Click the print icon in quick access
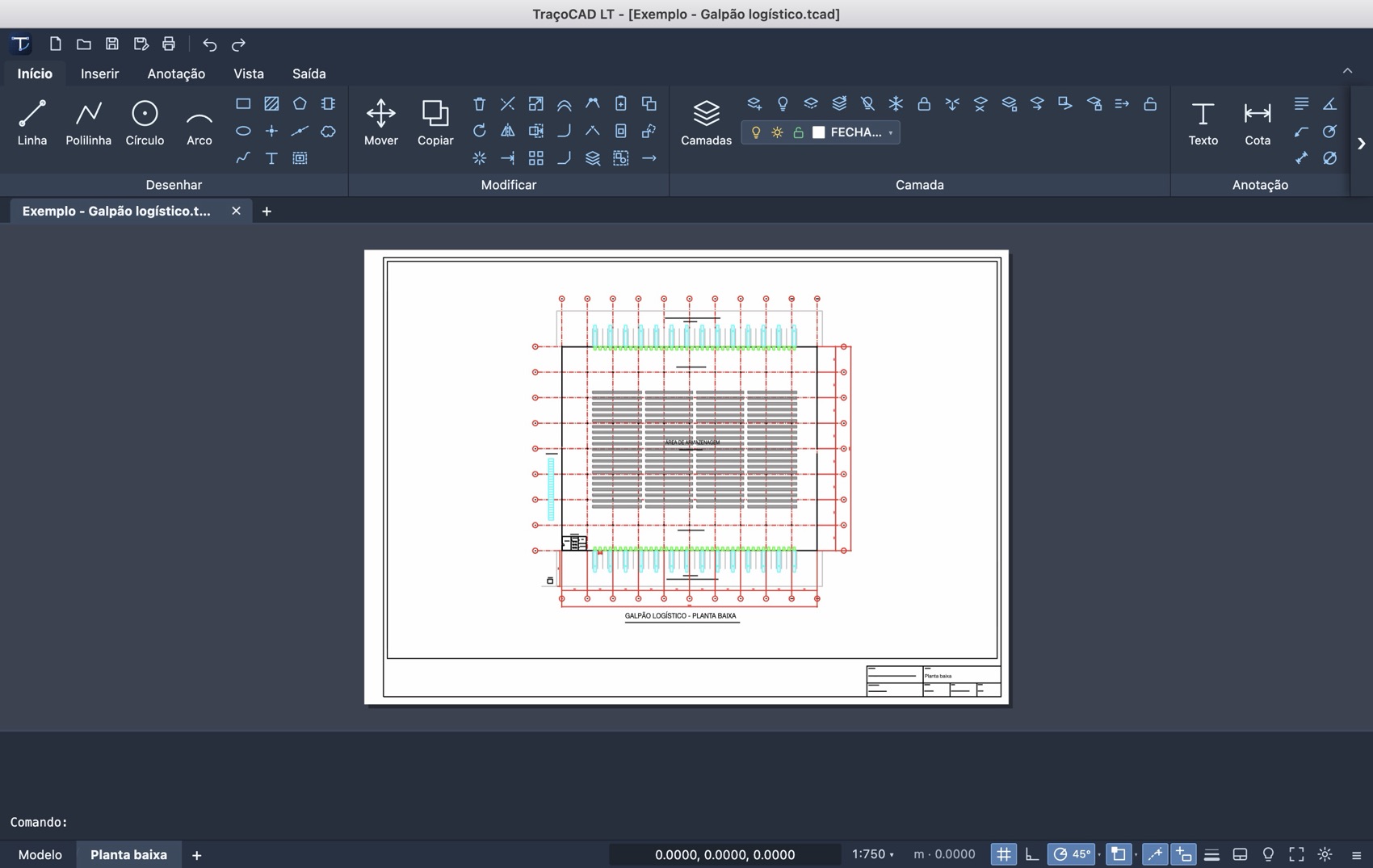 tap(169, 44)
